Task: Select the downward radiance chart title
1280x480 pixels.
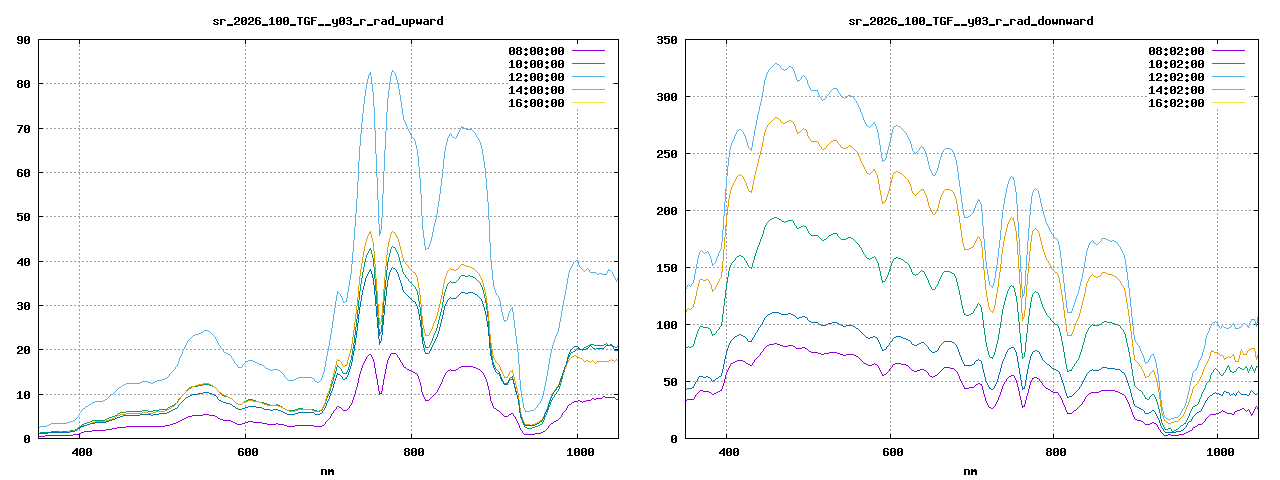Action: 970,21
